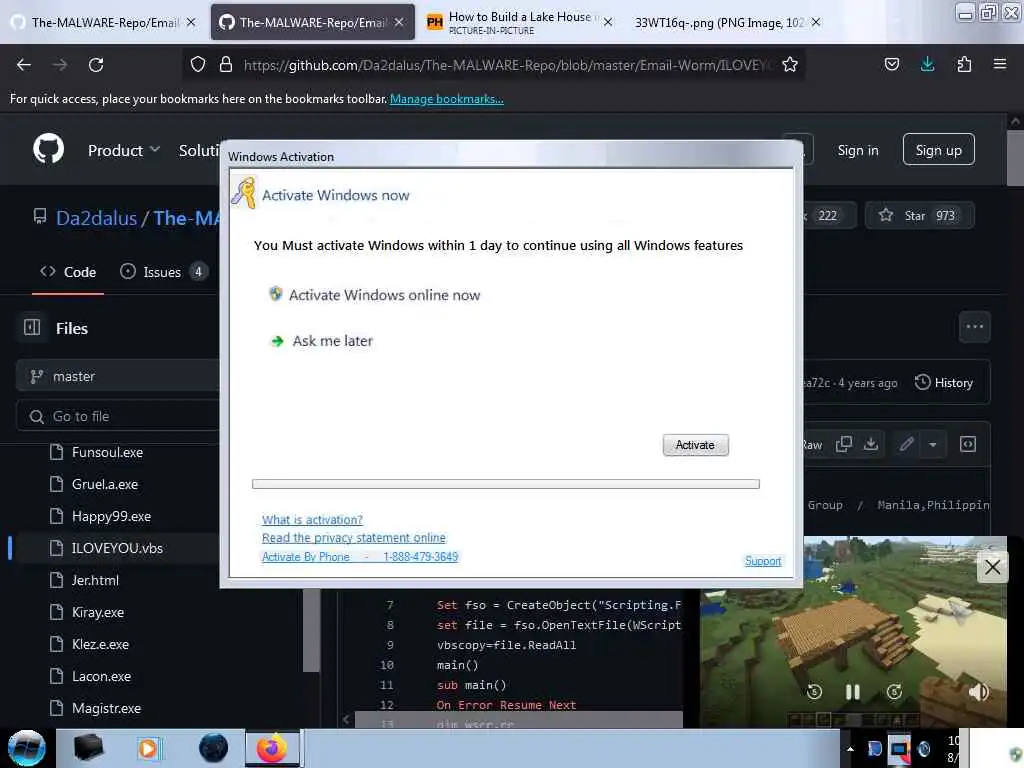Switch to the first The-MALWARE-Repo tab
Image resolution: width=1024 pixels, height=768 pixels.
point(103,22)
